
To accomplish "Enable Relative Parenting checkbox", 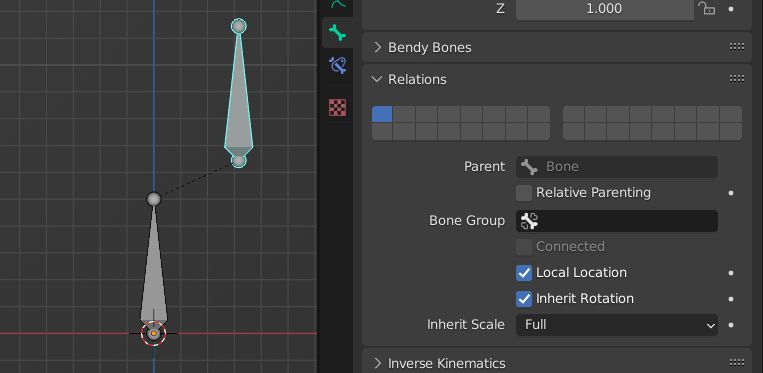I will 524,193.
